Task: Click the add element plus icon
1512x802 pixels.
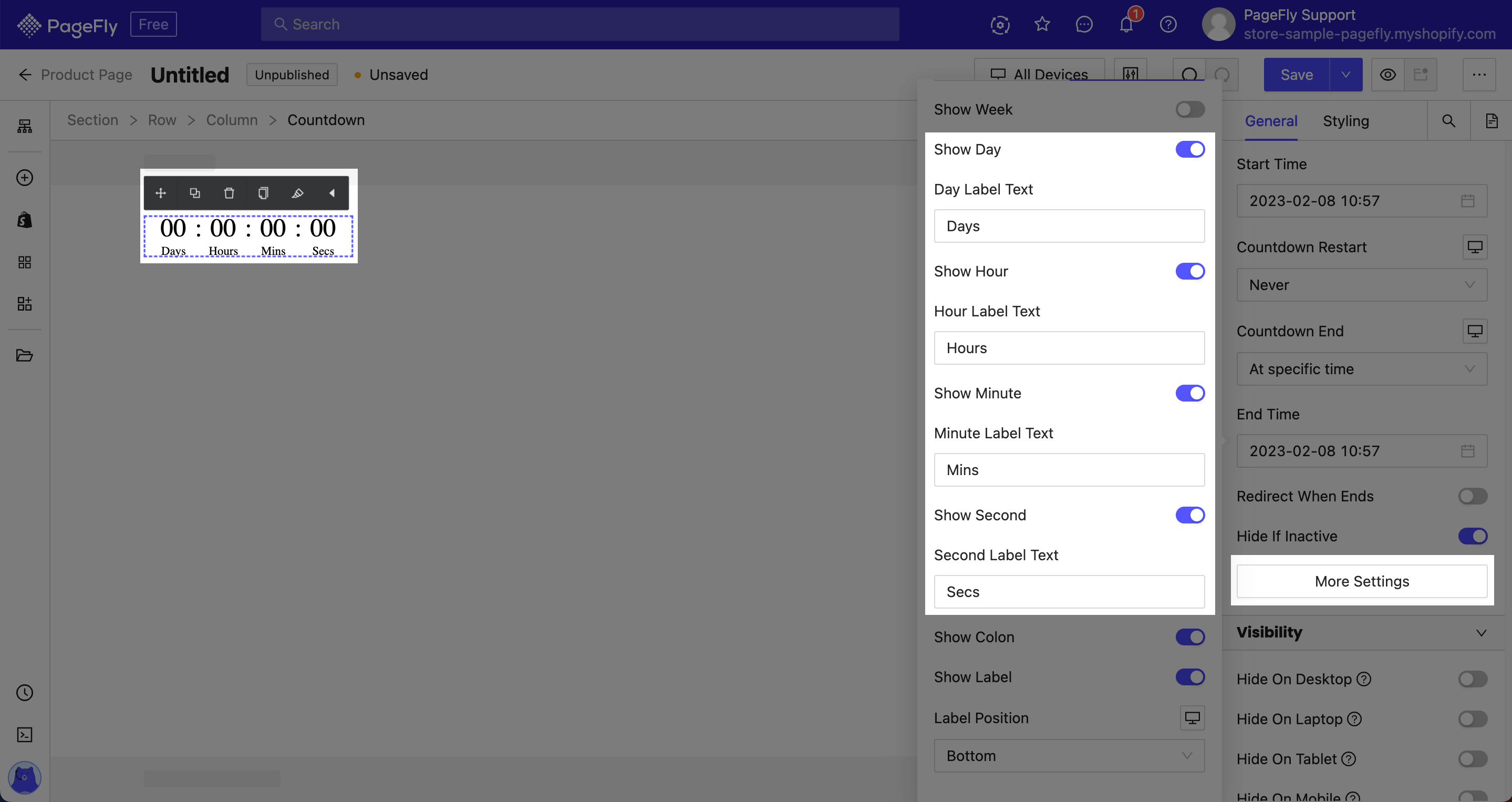Action: (x=25, y=177)
